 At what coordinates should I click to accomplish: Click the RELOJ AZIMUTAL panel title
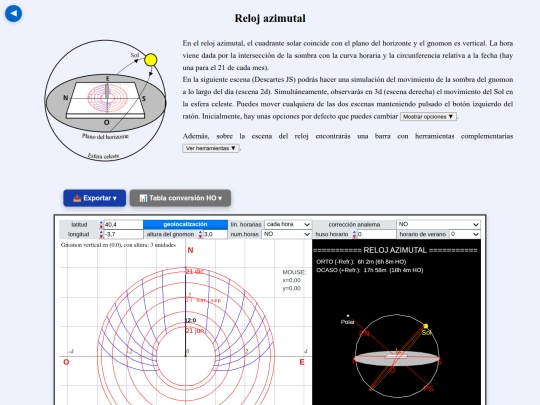point(395,250)
